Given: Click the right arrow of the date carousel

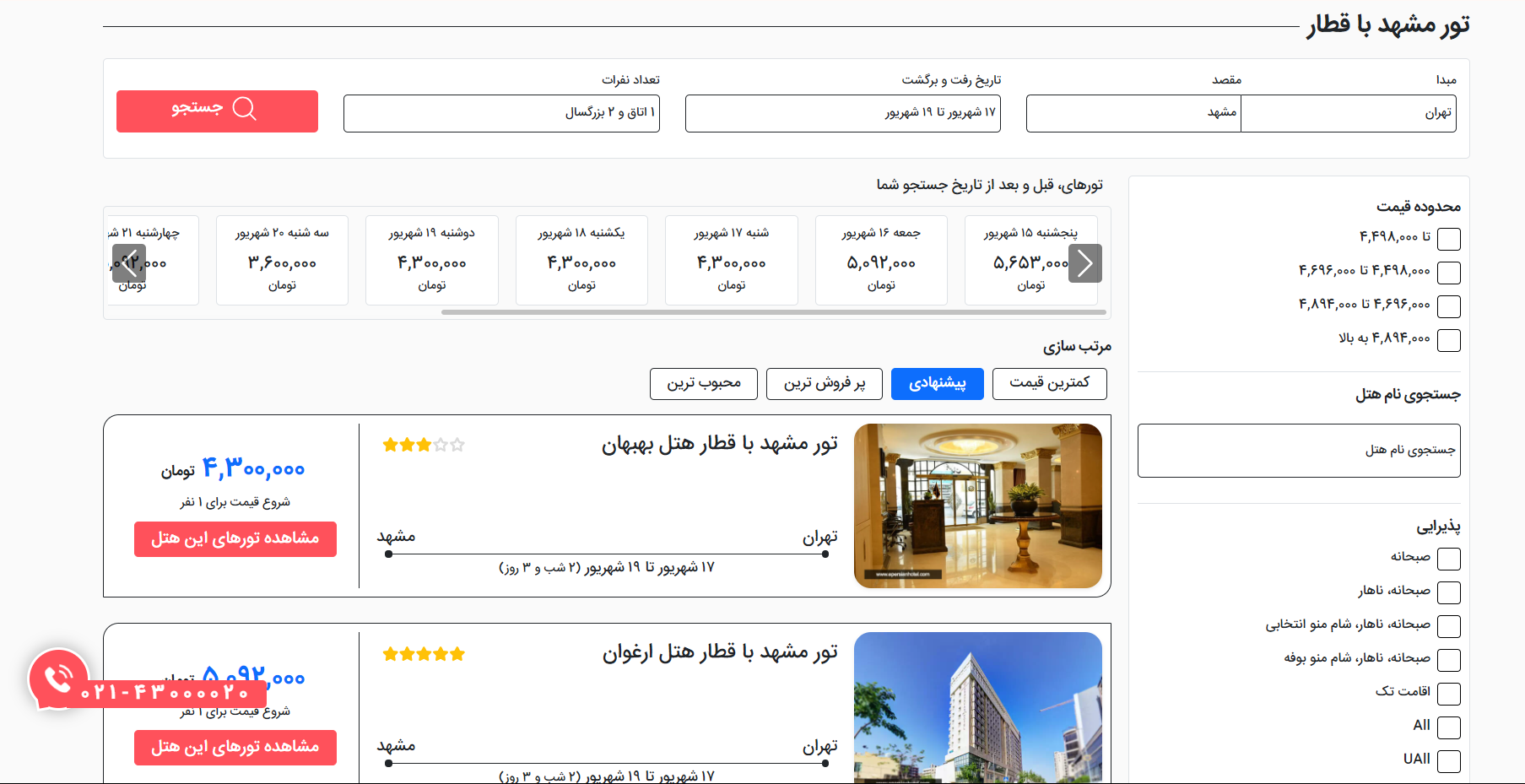Looking at the screenshot, I should click(x=1084, y=263).
